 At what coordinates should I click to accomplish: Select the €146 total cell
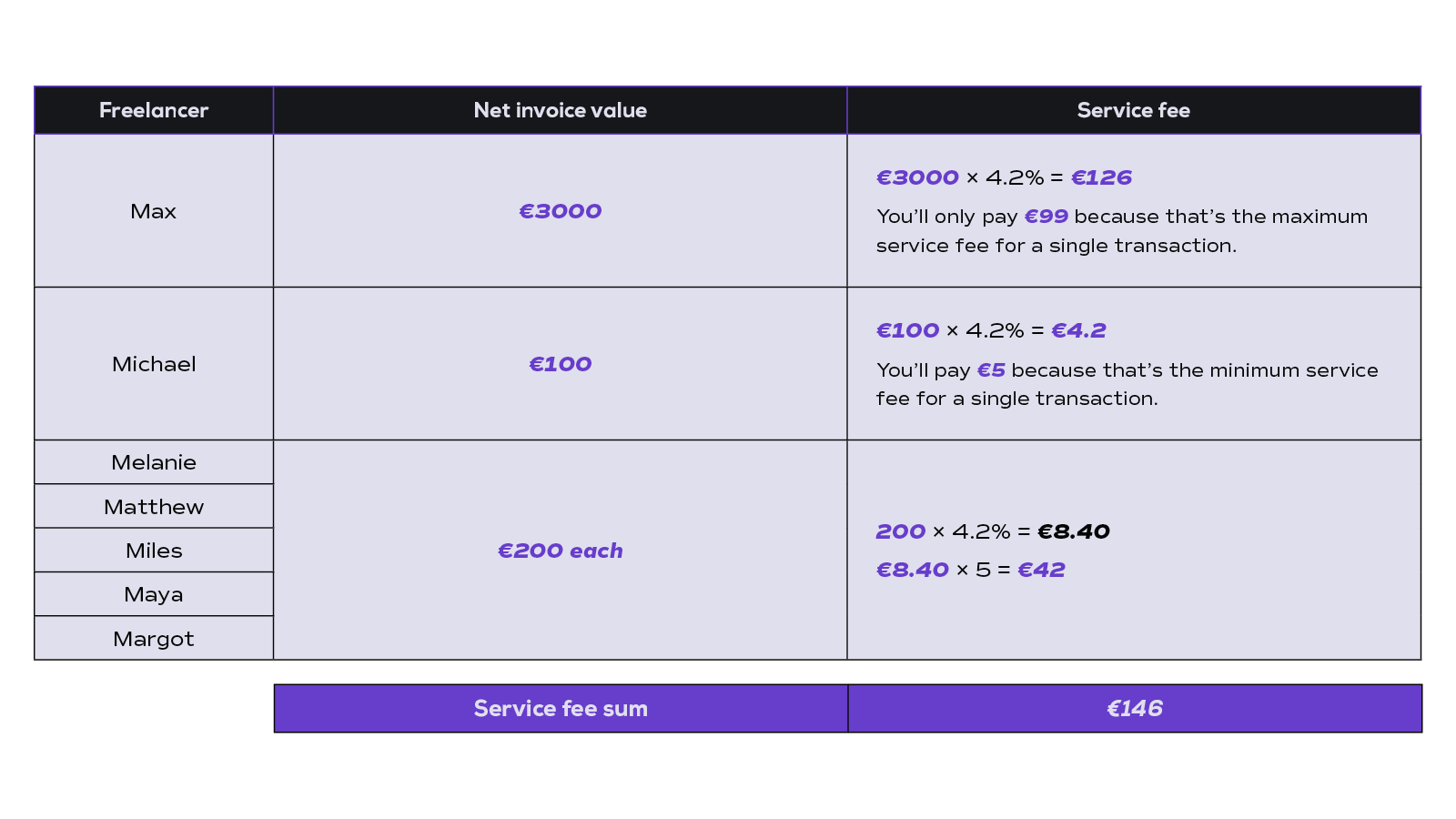click(x=1135, y=709)
